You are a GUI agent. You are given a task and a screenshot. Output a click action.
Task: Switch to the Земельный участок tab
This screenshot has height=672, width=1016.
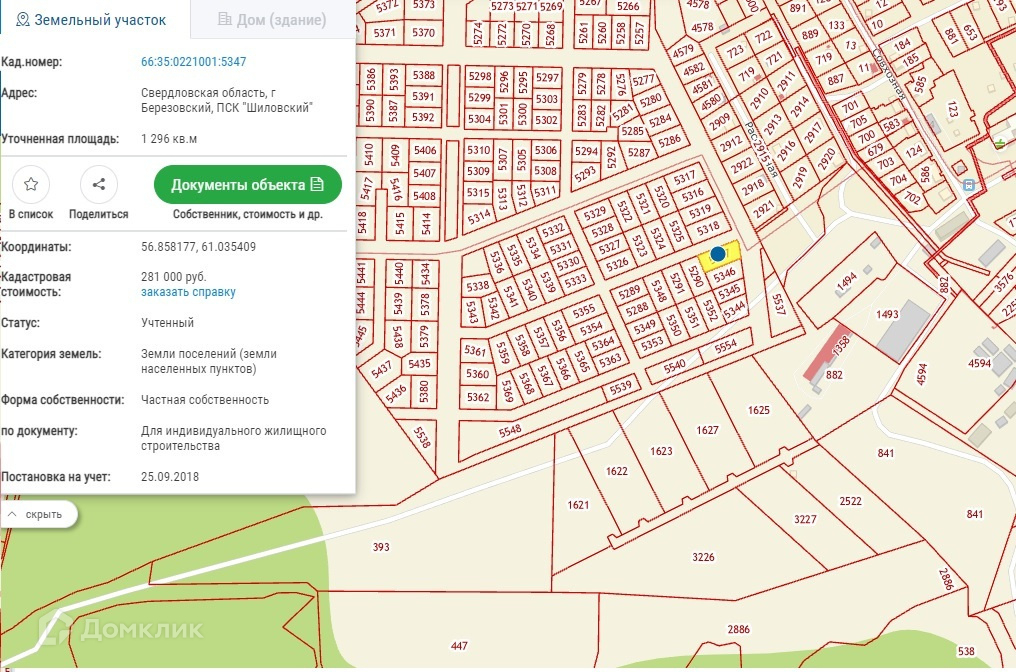point(92,20)
